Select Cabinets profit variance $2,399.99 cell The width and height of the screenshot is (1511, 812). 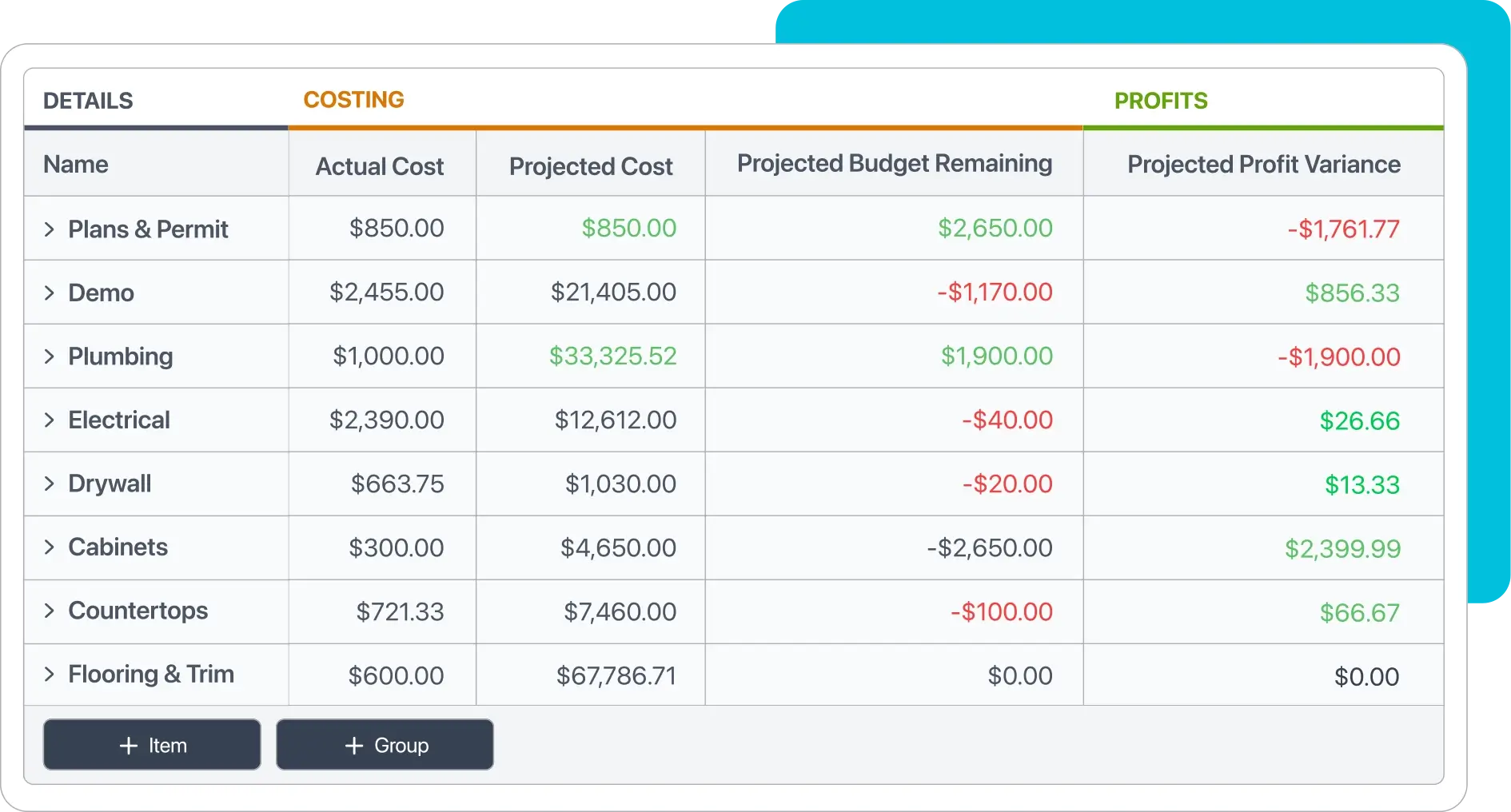click(1342, 548)
